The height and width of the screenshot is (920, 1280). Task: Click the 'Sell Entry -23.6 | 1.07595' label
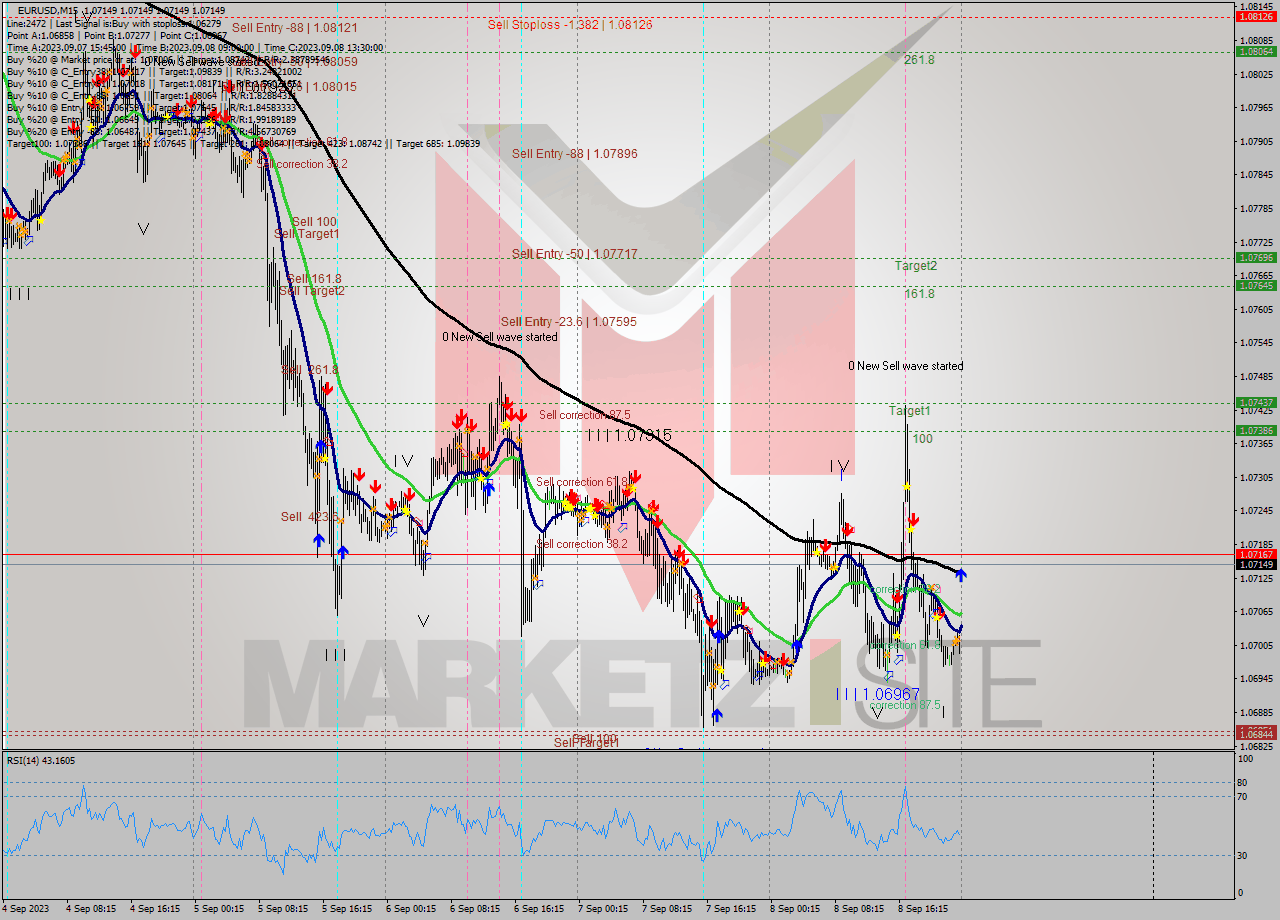pos(569,322)
